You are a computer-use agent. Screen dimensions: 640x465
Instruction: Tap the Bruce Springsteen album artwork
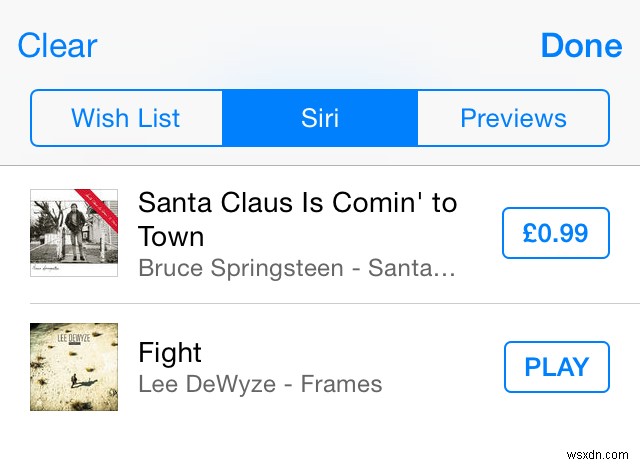click(x=74, y=233)
